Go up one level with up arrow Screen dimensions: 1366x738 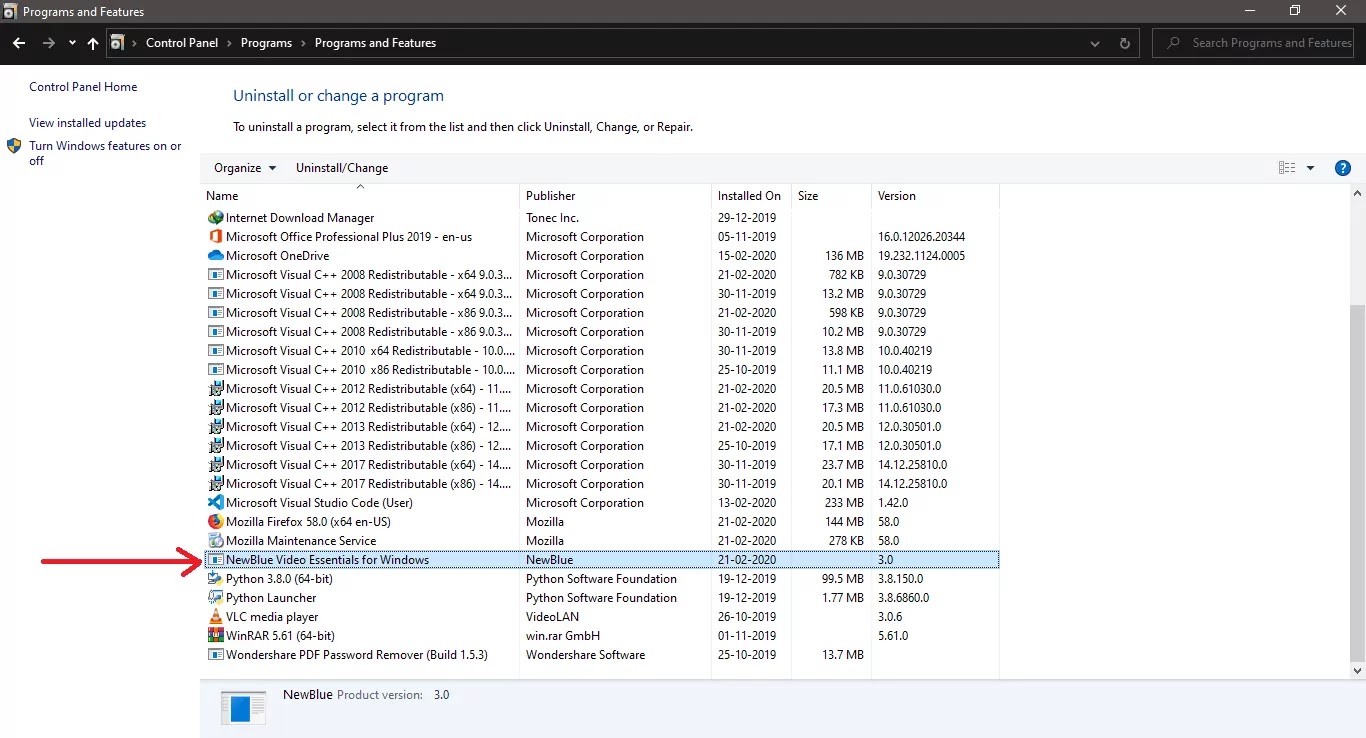[93, 43]
